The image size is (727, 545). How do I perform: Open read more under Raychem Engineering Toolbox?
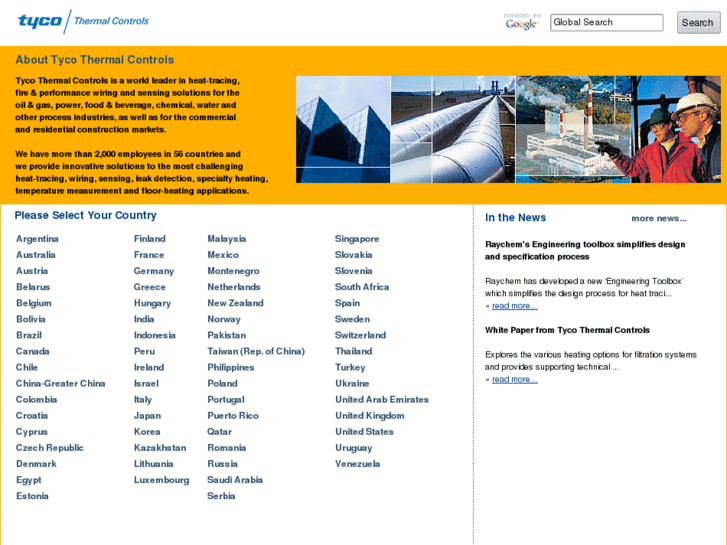[x=515, y=306]
